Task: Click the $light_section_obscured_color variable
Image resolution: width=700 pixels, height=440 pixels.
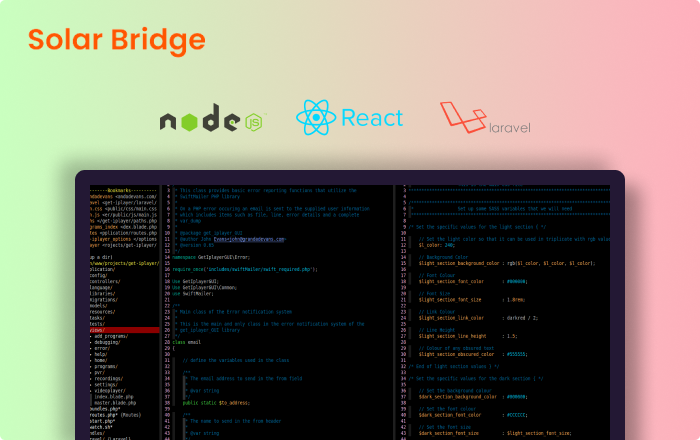Action: [x=456, y=354]
